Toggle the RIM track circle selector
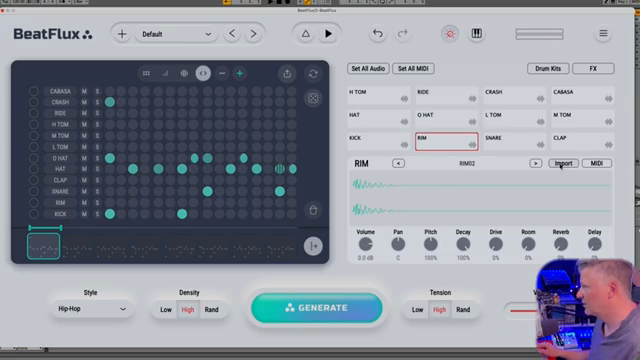640x360 pixels. pos(33,202)
